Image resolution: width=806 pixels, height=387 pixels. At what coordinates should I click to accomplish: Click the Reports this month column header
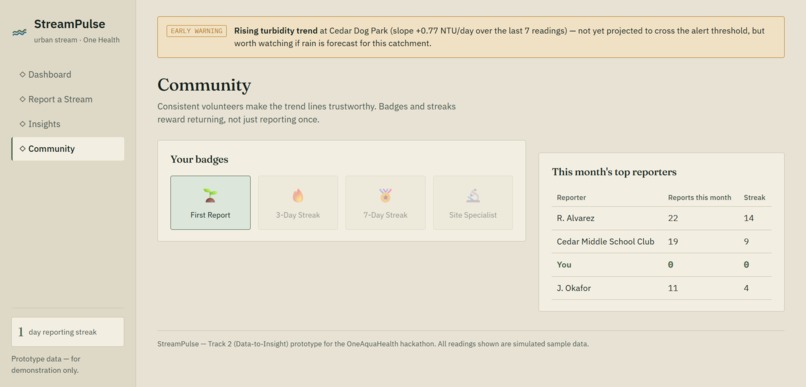tap(699, 197)
